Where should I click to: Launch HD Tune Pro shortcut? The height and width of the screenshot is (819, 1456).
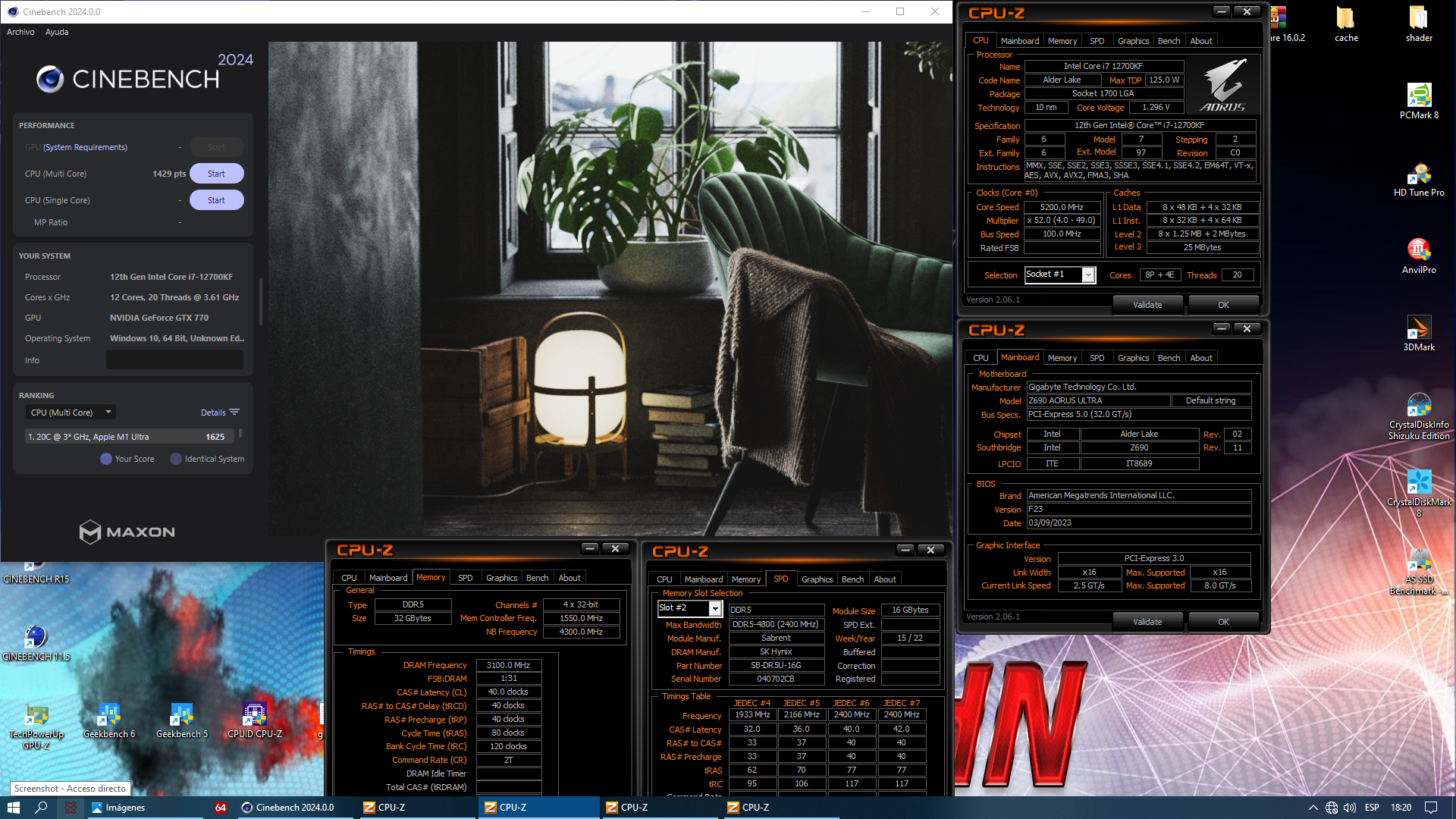tap(1419, 179)
